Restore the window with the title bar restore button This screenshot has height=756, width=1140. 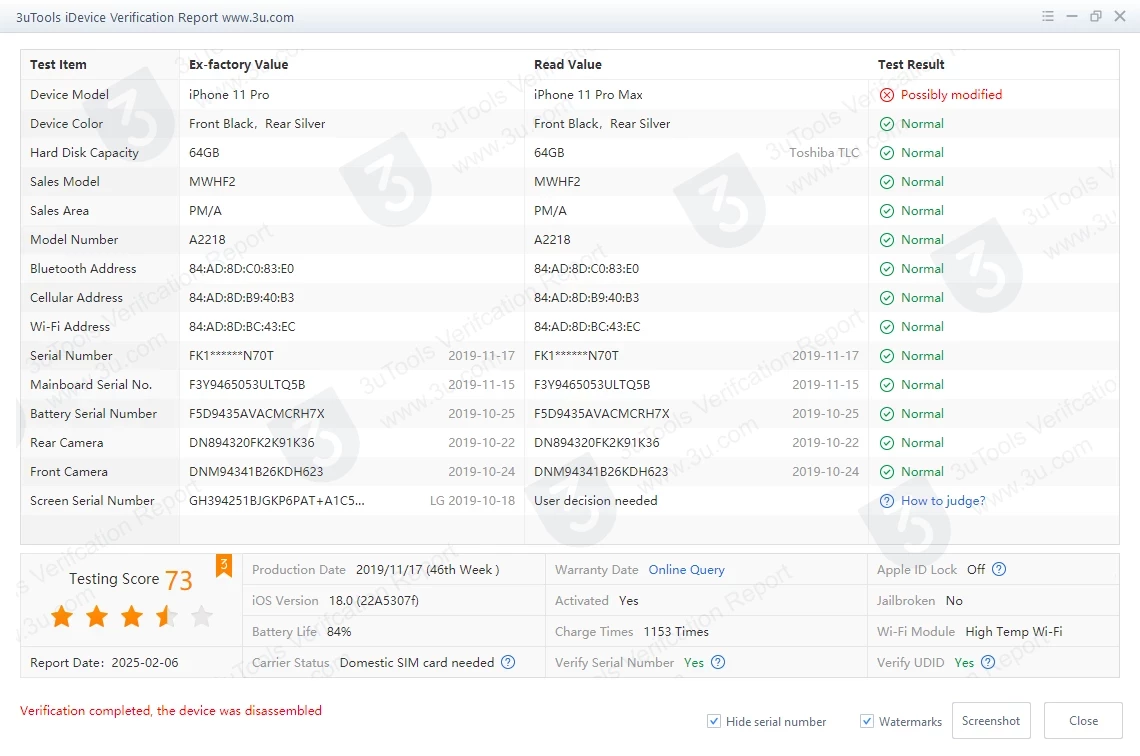(1096, 16)
